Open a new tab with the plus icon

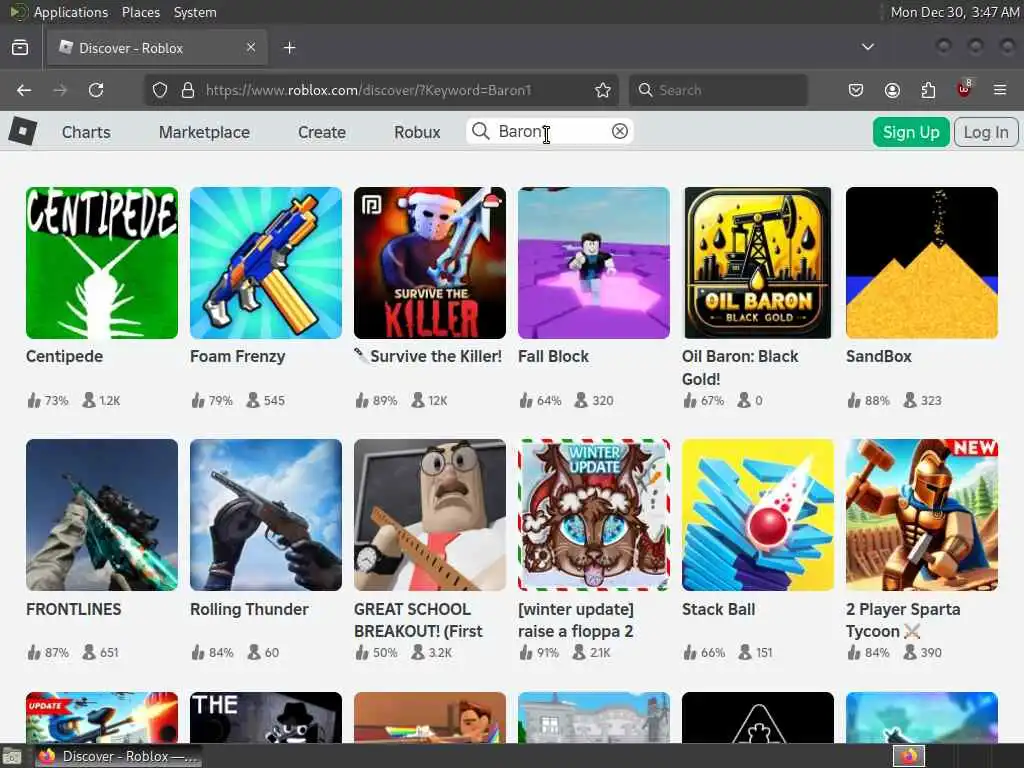(289, 48)
